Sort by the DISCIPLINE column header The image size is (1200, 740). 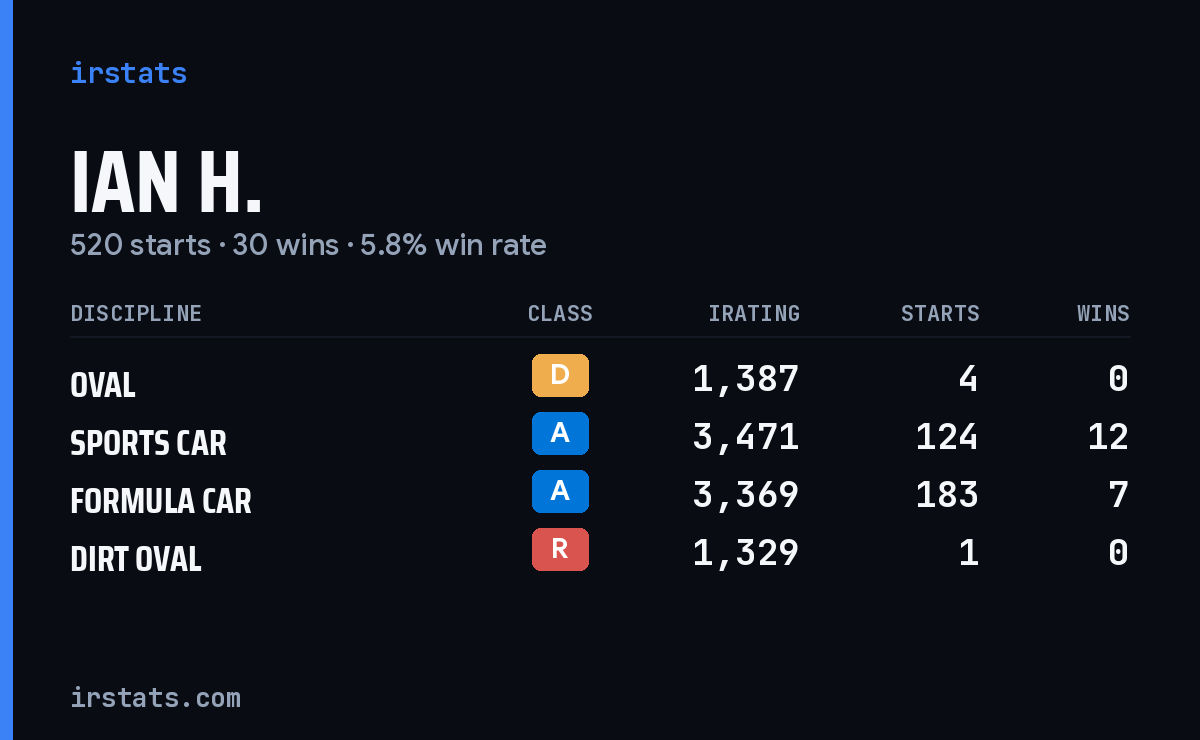136,314
